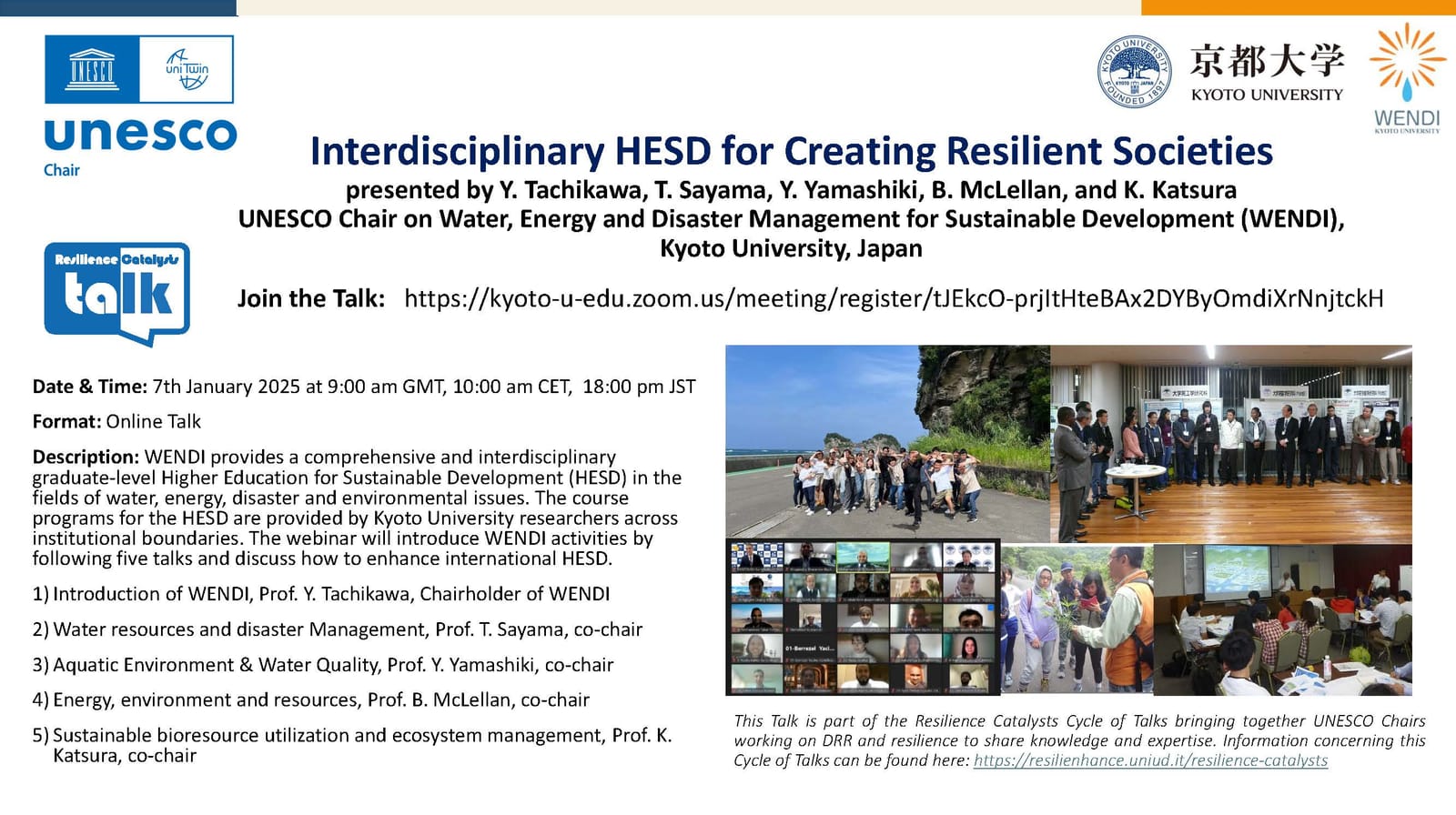Screen dimensions: 1456x815
Task: Click the beach group photo
Action: tap(887, 442)
